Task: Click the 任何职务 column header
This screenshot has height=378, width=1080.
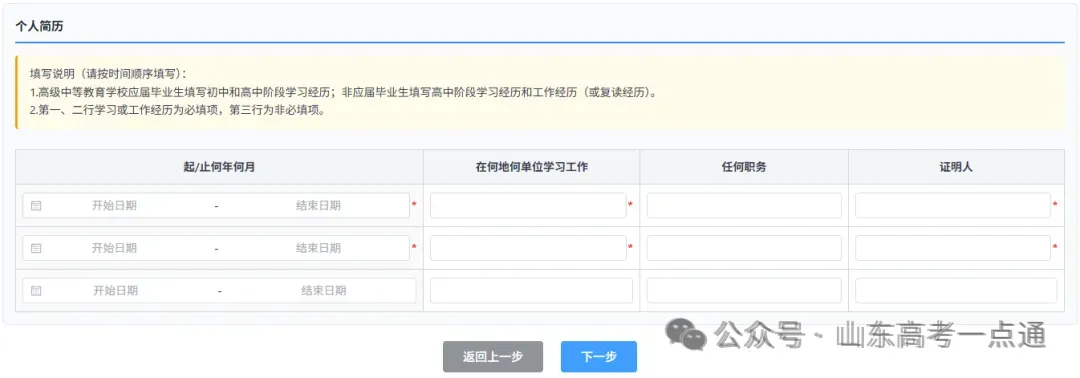Action: [x=744, y=167]
